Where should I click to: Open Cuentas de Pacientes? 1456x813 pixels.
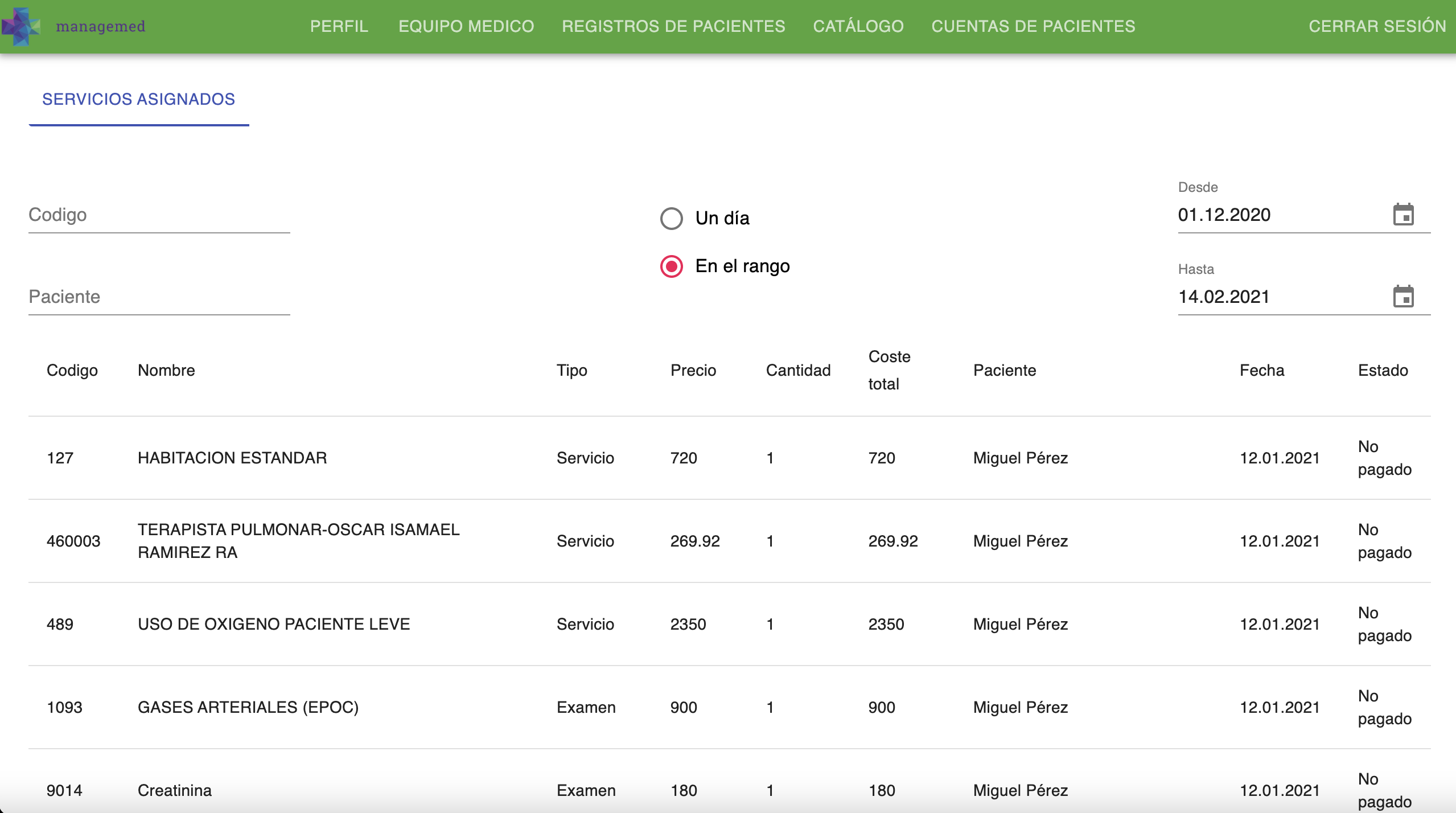click(x=1033, y=26)
